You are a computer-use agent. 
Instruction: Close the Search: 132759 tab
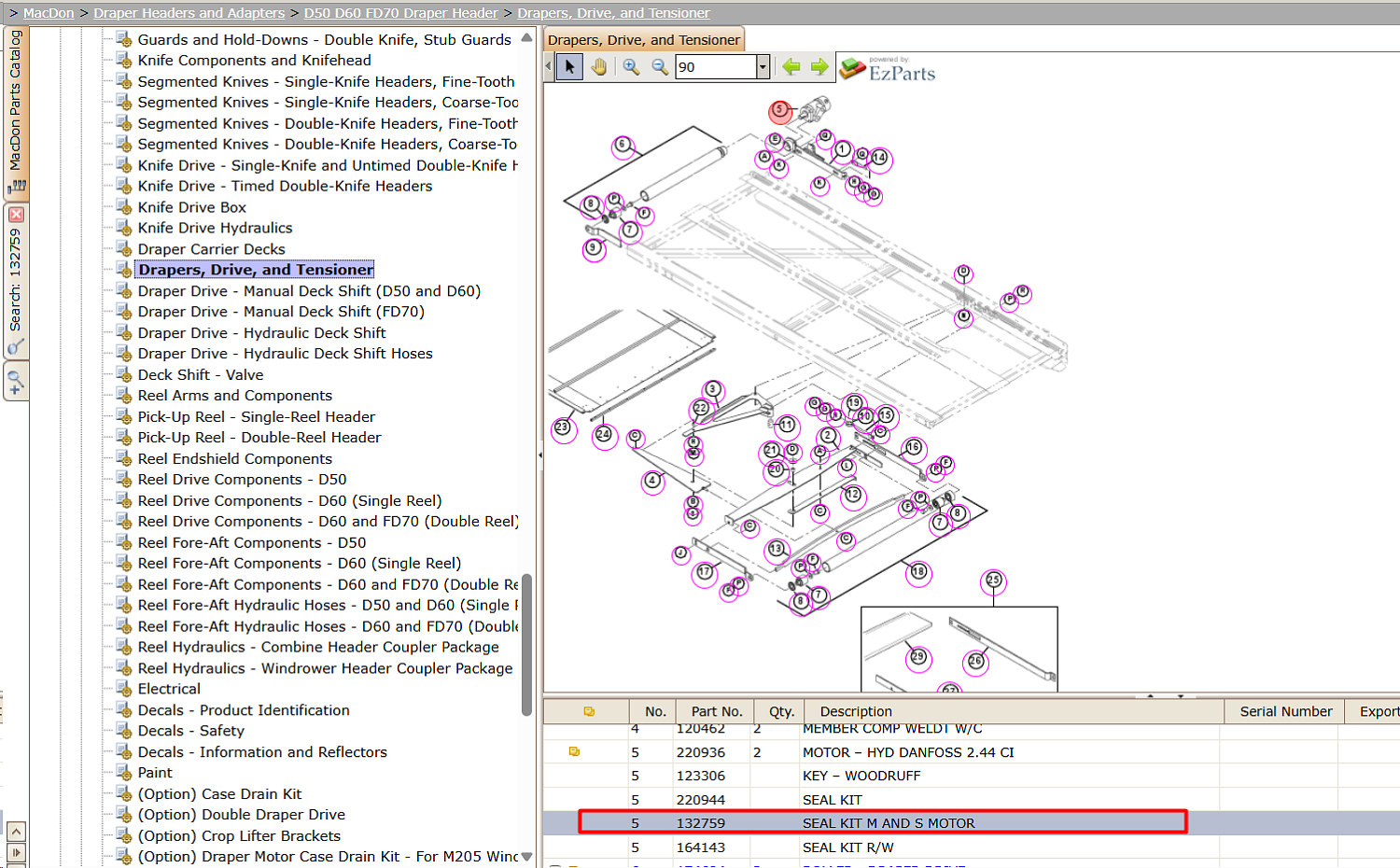[16, 215]
